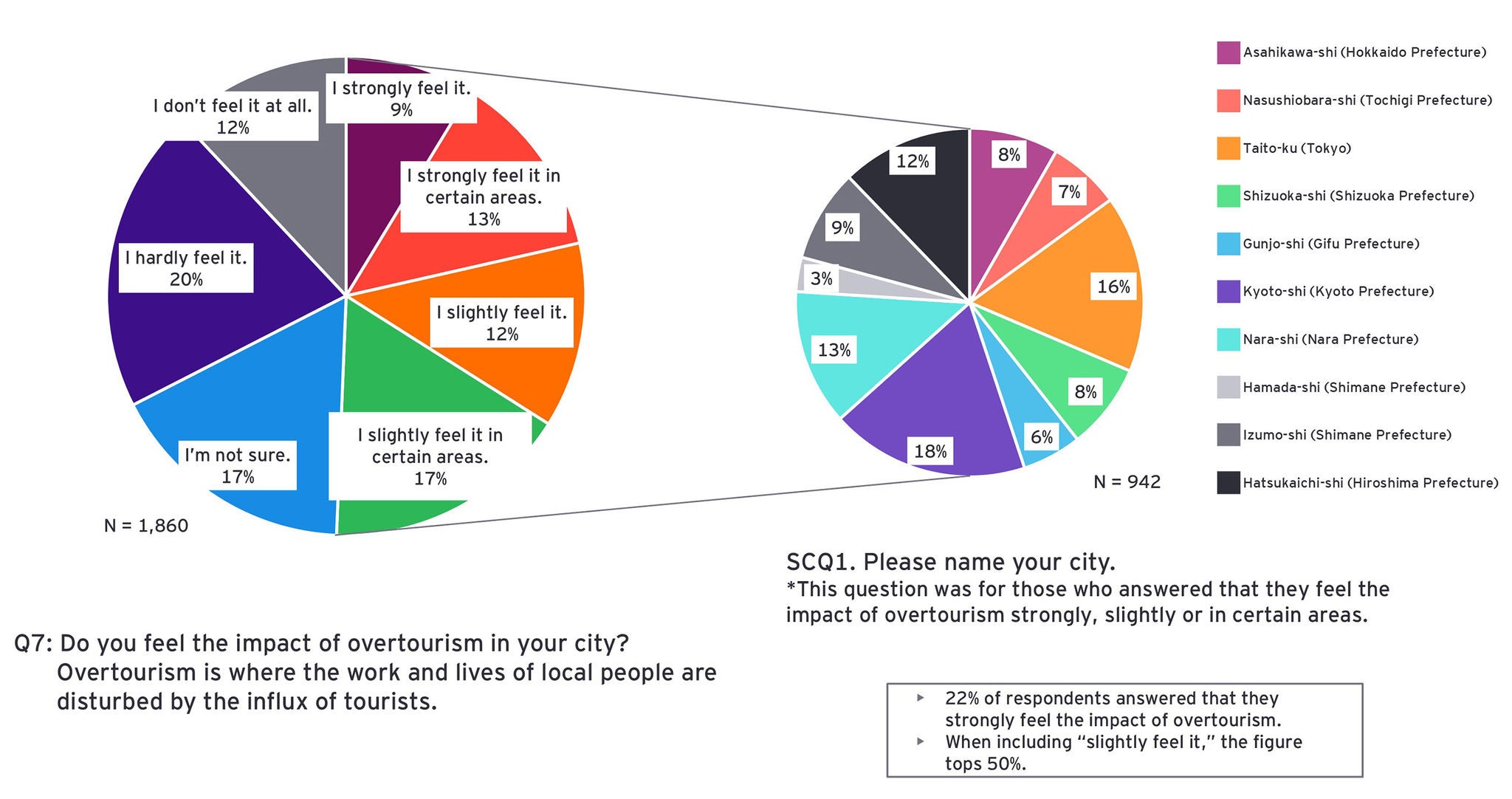Choose the Nara-shi cyan legend swatch
Image resolution: width=1512 pixels, height=799 pixels.
(x=1228, y=340)
